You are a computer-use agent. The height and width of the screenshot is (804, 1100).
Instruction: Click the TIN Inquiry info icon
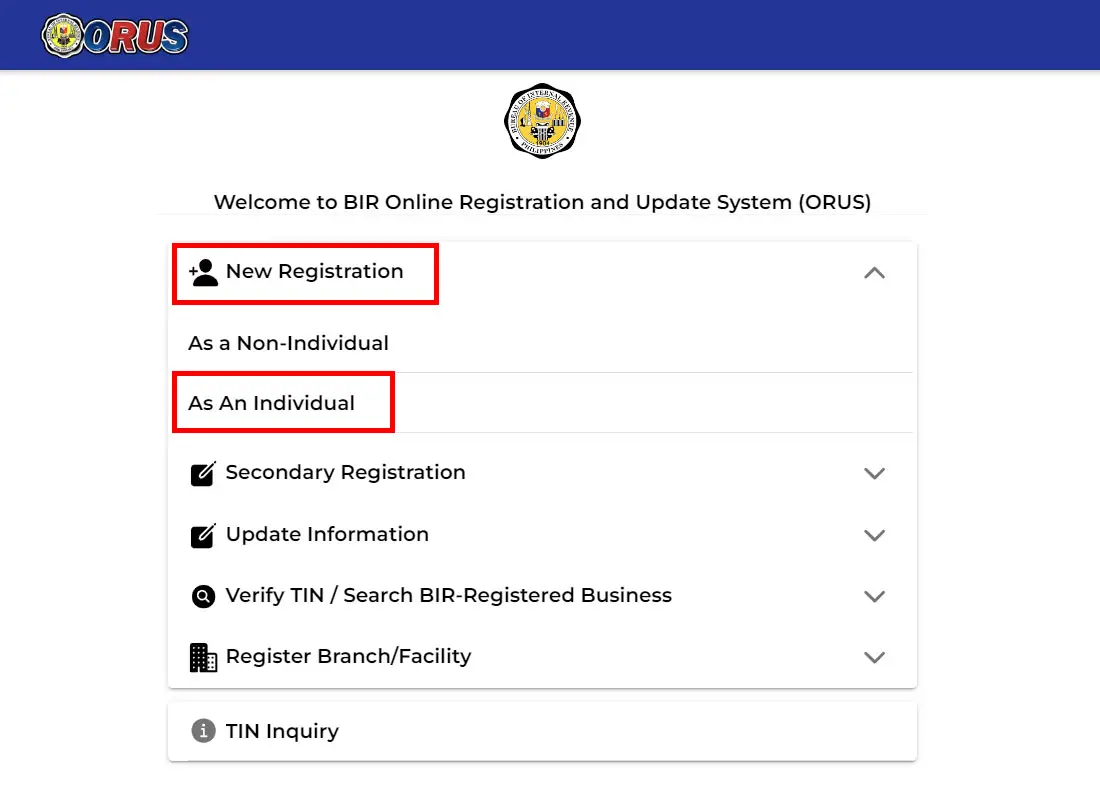click(203, 731)
